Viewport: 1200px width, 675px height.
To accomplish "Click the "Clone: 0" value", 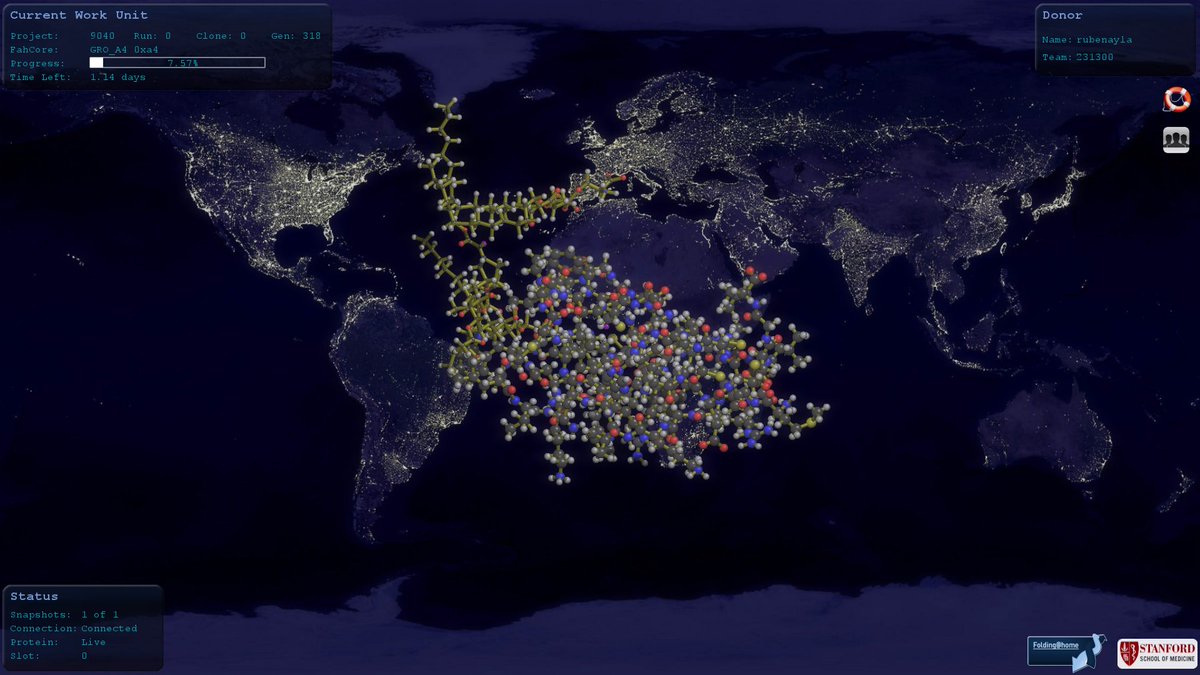I will click(221, 36).
